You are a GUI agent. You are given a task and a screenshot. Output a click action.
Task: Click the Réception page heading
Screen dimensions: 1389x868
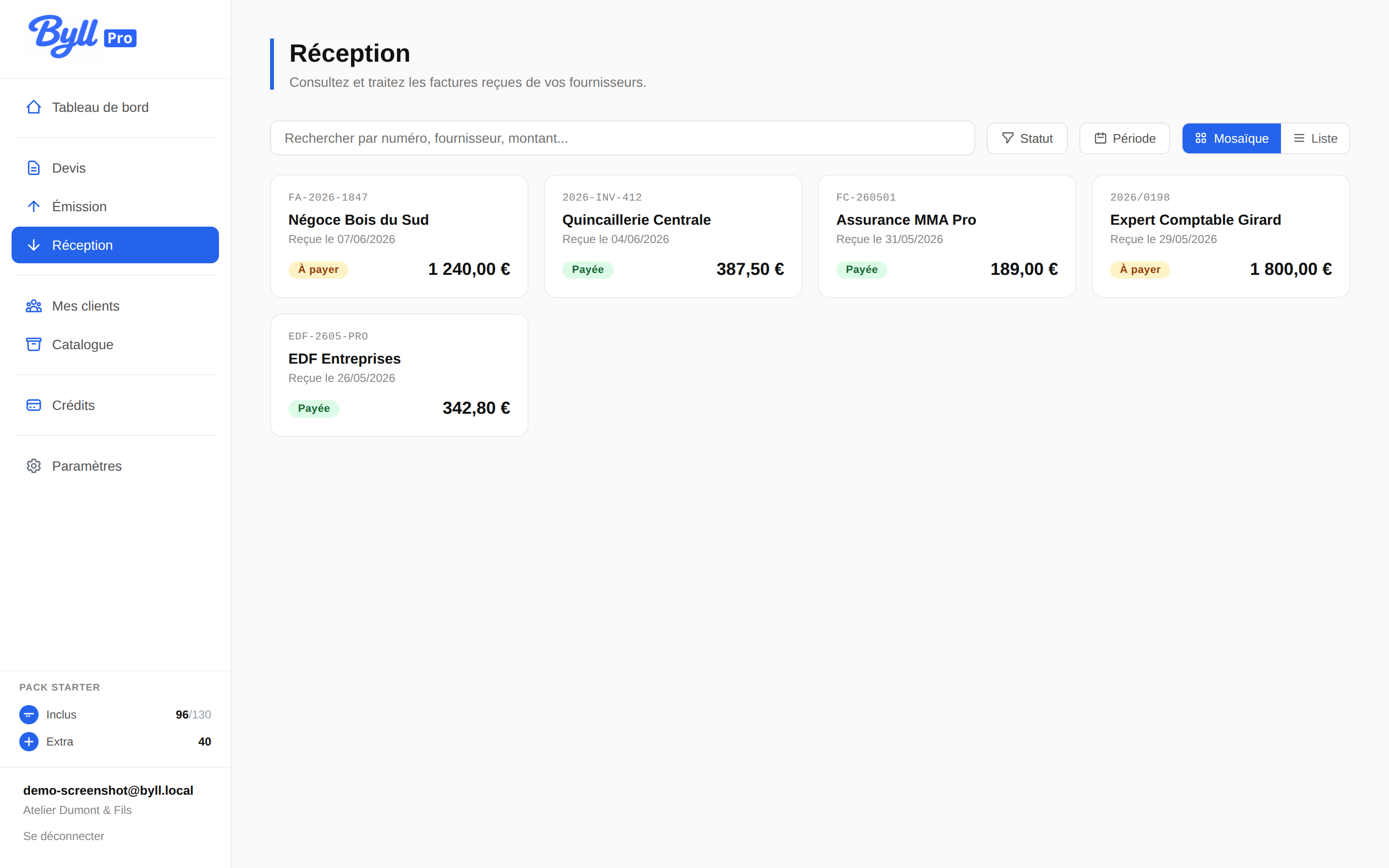click(x=350, y=54)
